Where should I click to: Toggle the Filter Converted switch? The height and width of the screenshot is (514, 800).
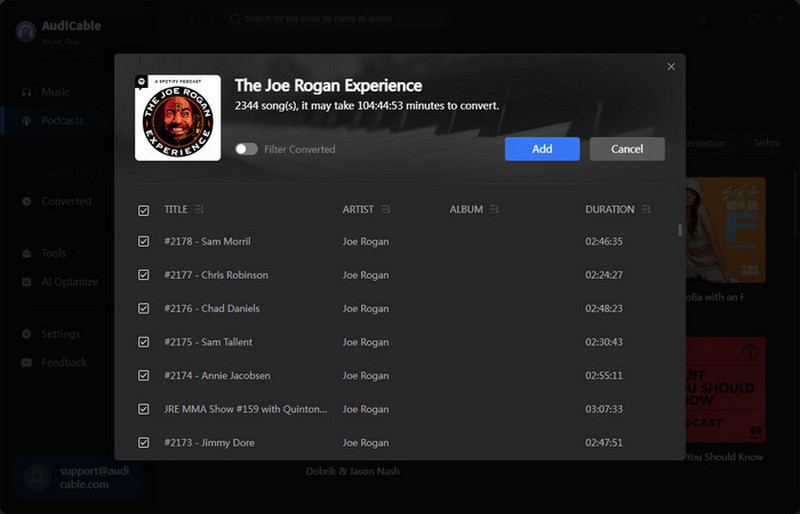point(246,149)
